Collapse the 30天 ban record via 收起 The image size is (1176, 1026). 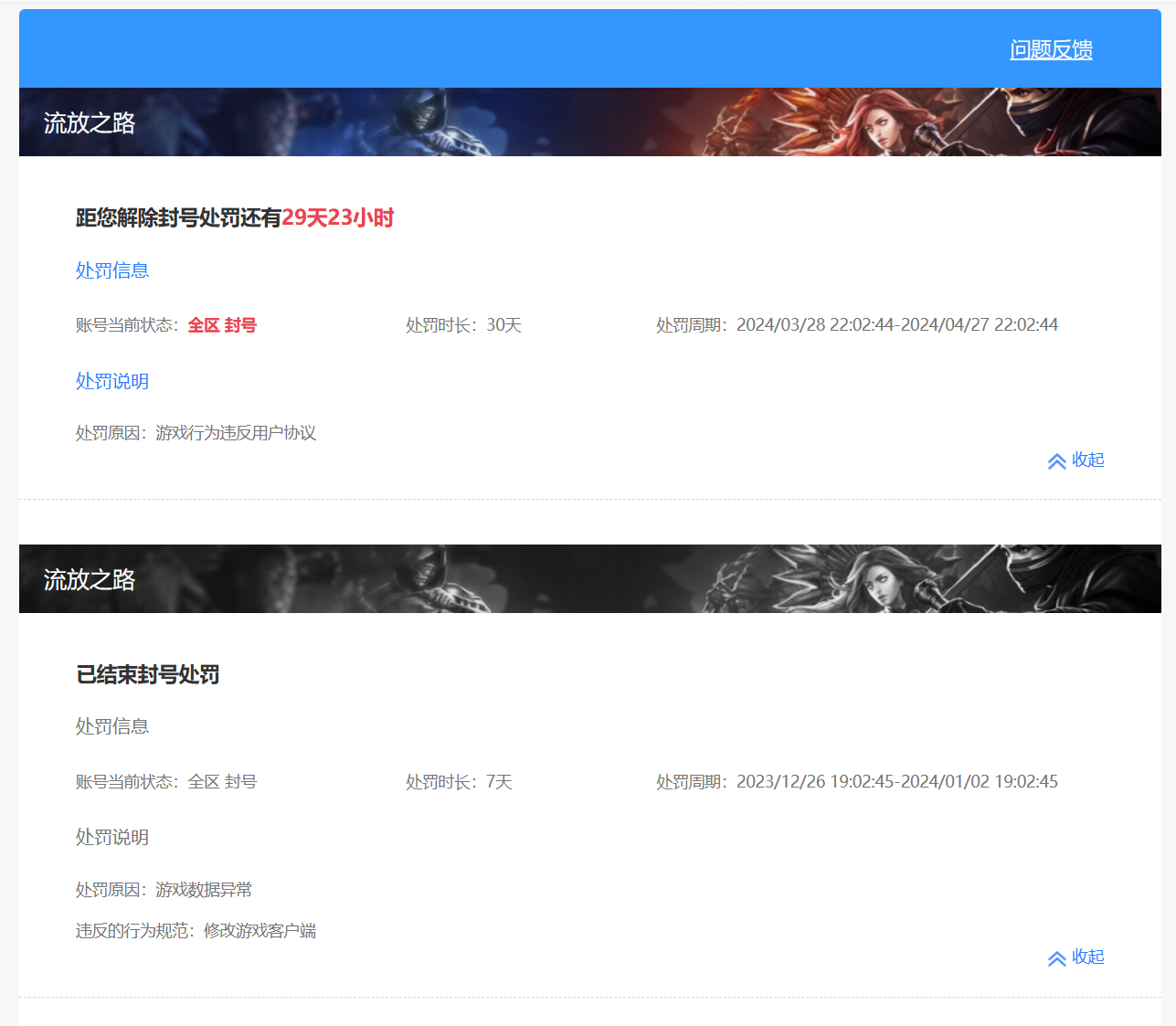pos(1075,460)
